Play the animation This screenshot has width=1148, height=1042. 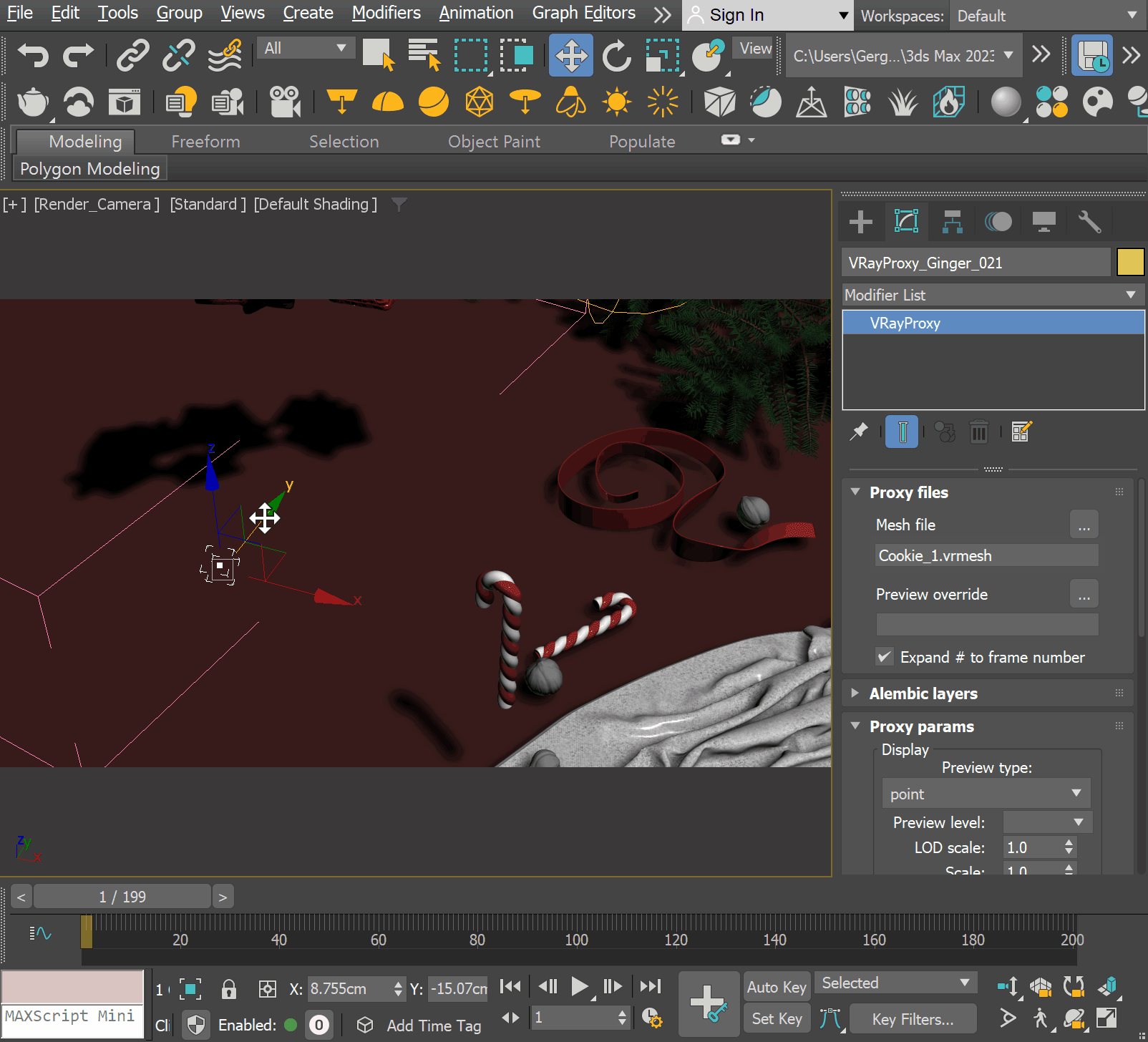(579, 987)
